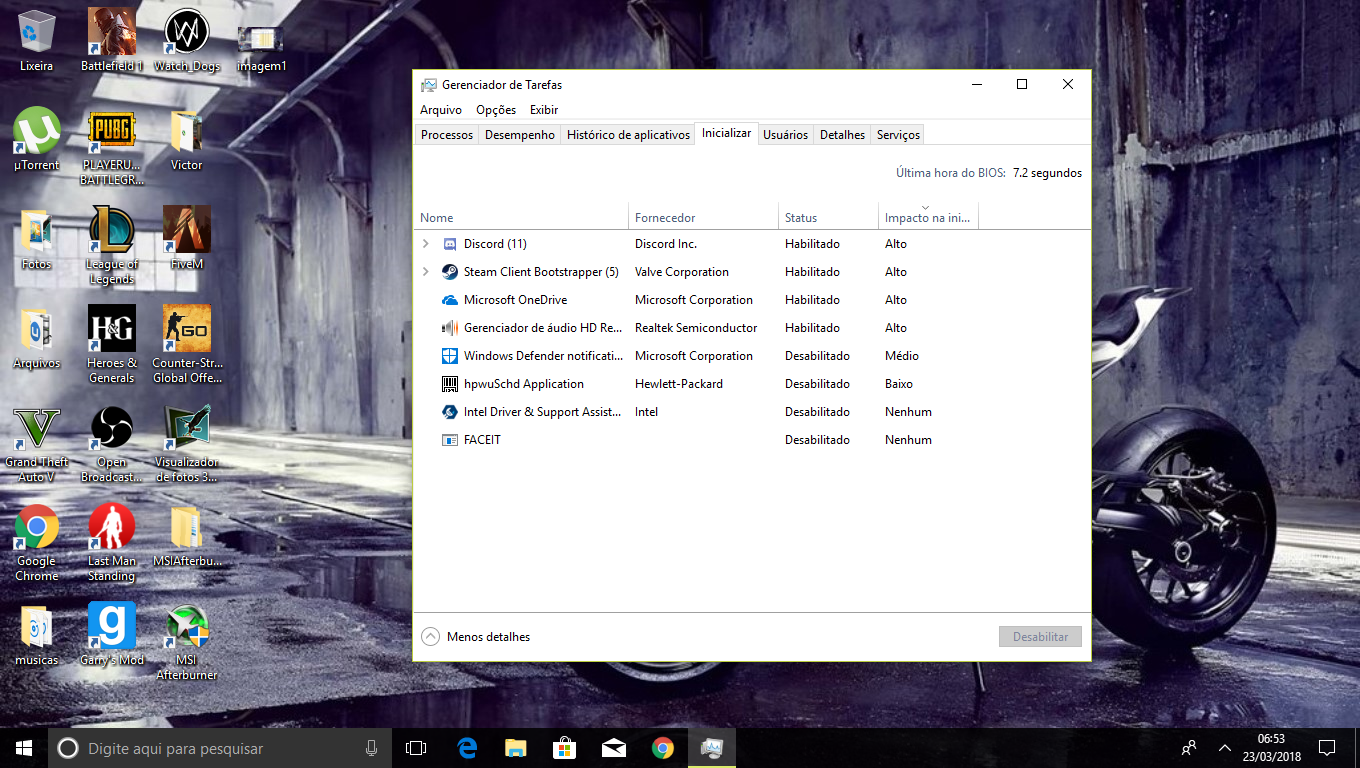This screenshot has width=1360, height=768.
Task: Click the Baixo impact value
Action: pyautogui.click(x=899, y=384)
